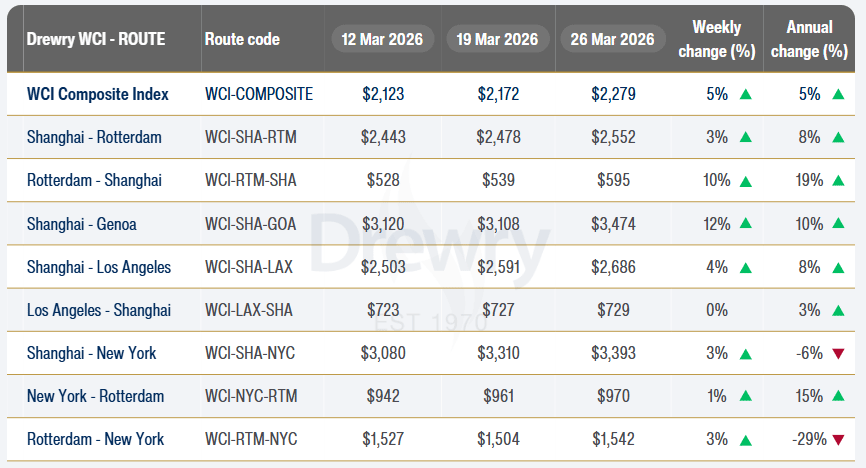Screen dimensions: 866x468
Task: Click green weekly arrow in Shanghai - Genoa row
Action: 744,224
